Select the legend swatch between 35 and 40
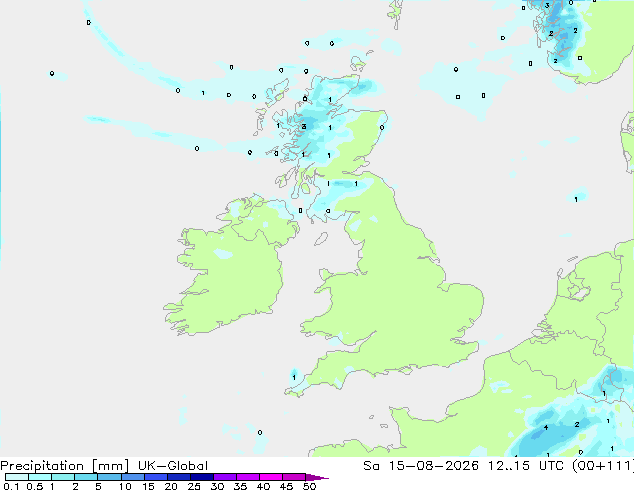The width and height of the screenshot is (634, 490). 248,477
